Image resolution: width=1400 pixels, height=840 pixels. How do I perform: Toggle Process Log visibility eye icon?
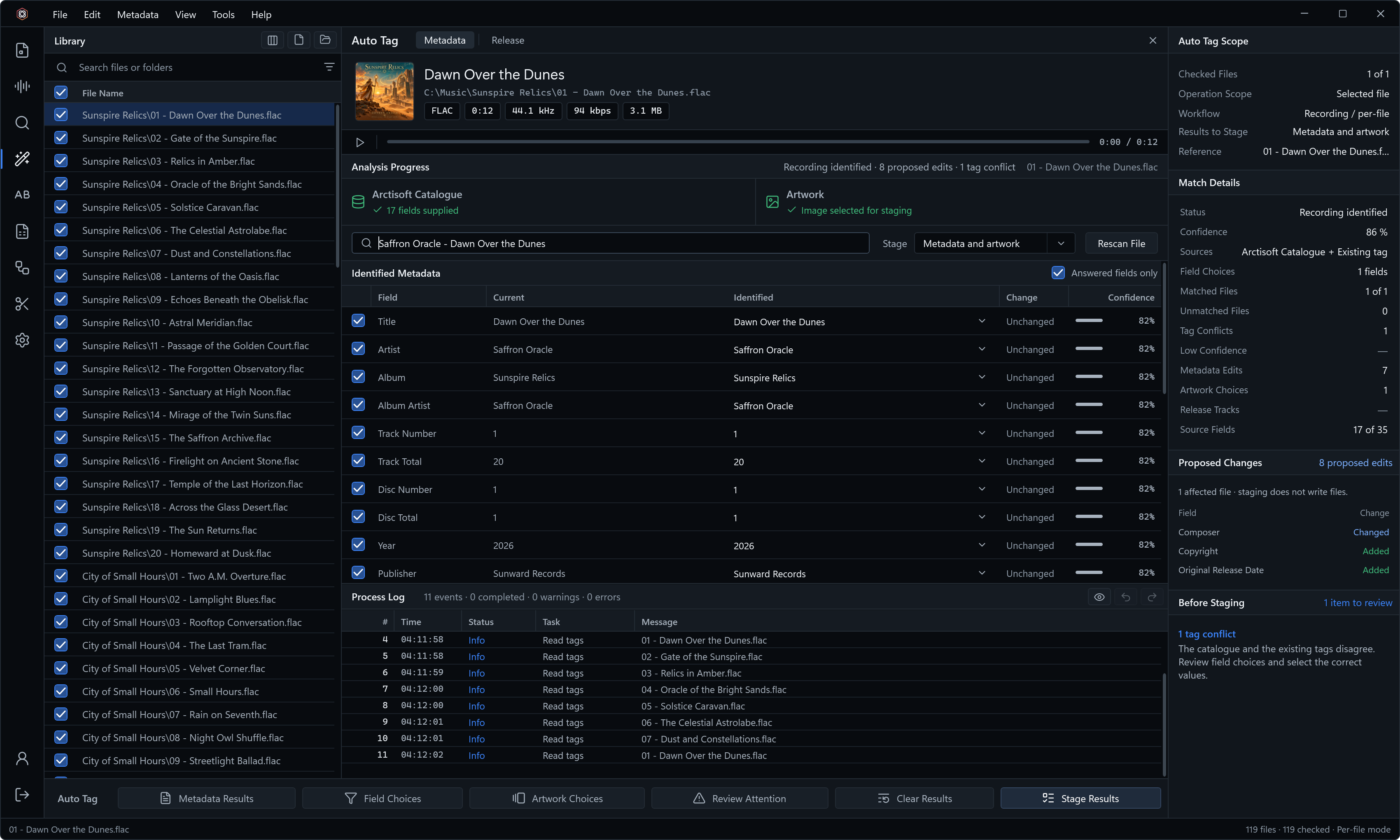point(1099,597)
